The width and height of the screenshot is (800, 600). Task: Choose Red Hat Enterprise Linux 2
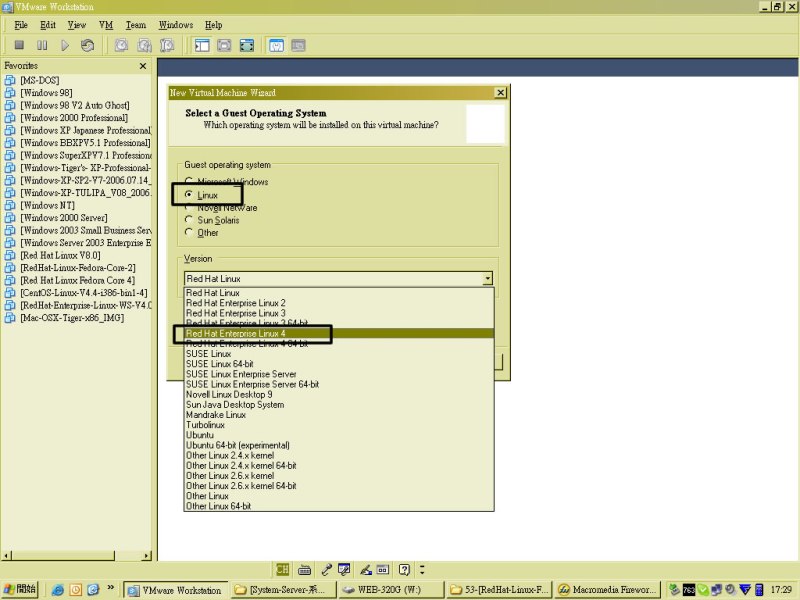click(339, 303)
